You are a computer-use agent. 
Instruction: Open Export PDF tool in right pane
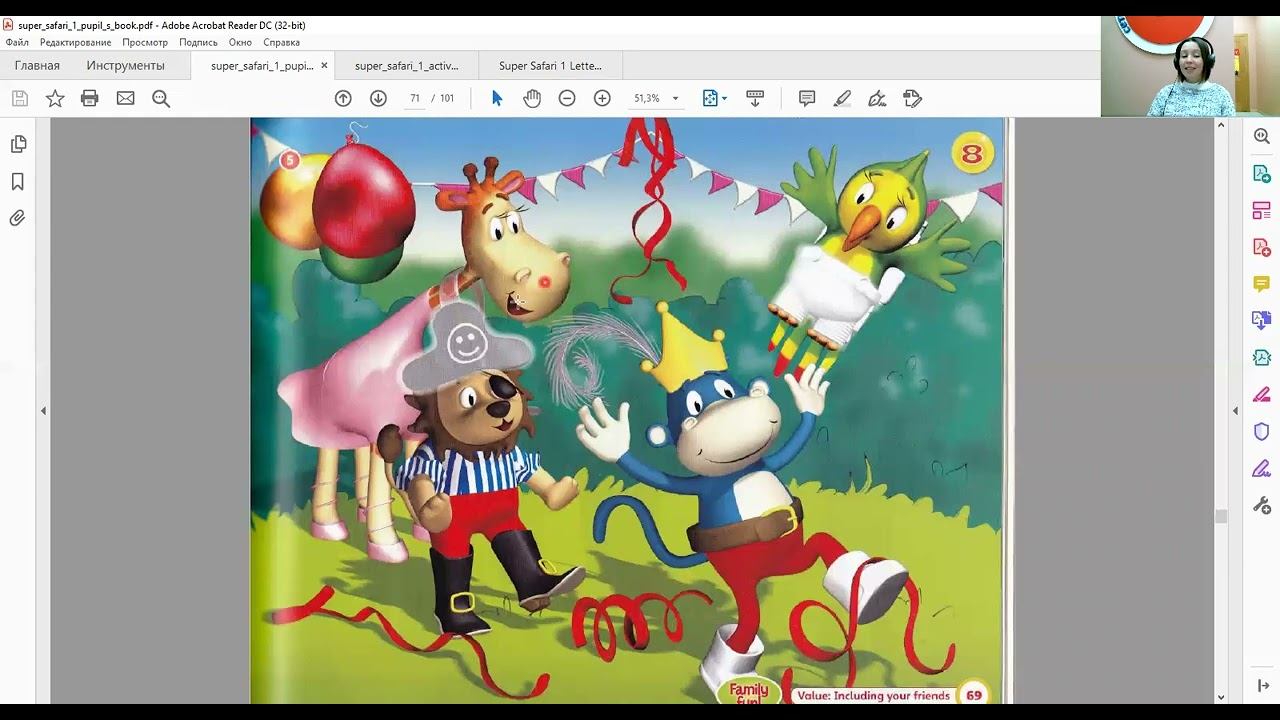click(1262, 173)
